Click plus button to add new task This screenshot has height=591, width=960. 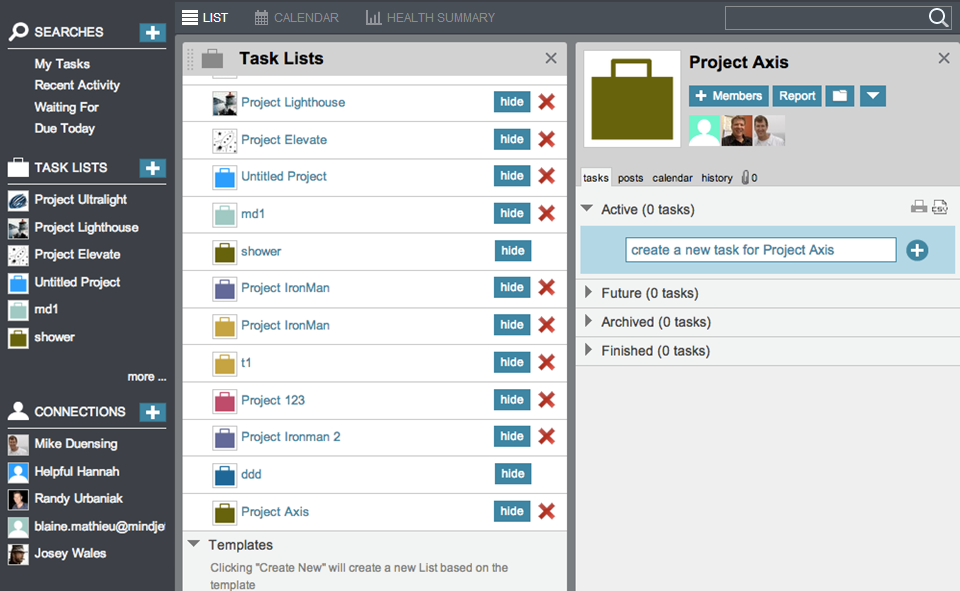pos(917,250)
